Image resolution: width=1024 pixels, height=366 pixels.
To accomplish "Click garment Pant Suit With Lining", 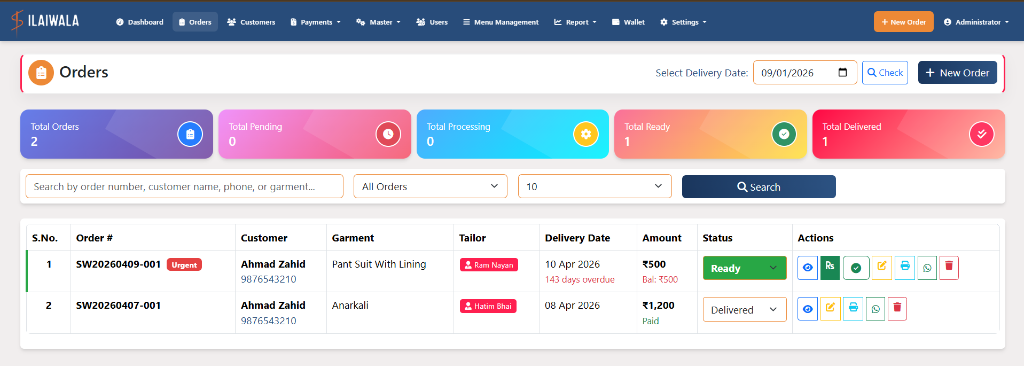I will tap(379, 265).
